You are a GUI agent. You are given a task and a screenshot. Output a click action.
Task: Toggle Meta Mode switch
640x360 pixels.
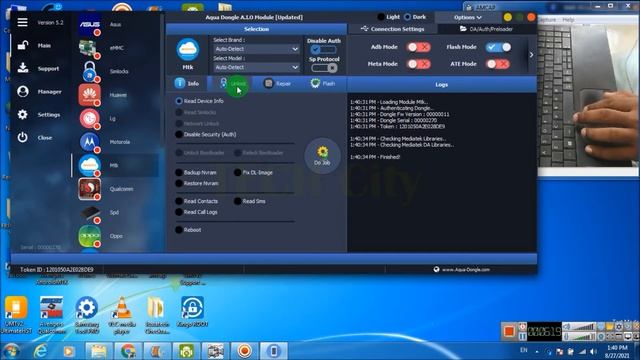pyautogui.click(x=418, y=64)
